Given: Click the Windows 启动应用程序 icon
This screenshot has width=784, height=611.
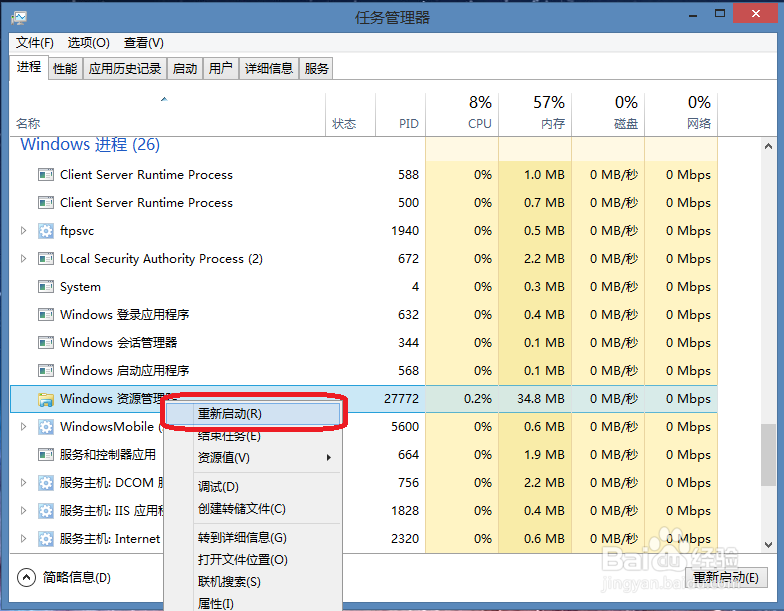Looking at the screenshot, I should 46,370.
